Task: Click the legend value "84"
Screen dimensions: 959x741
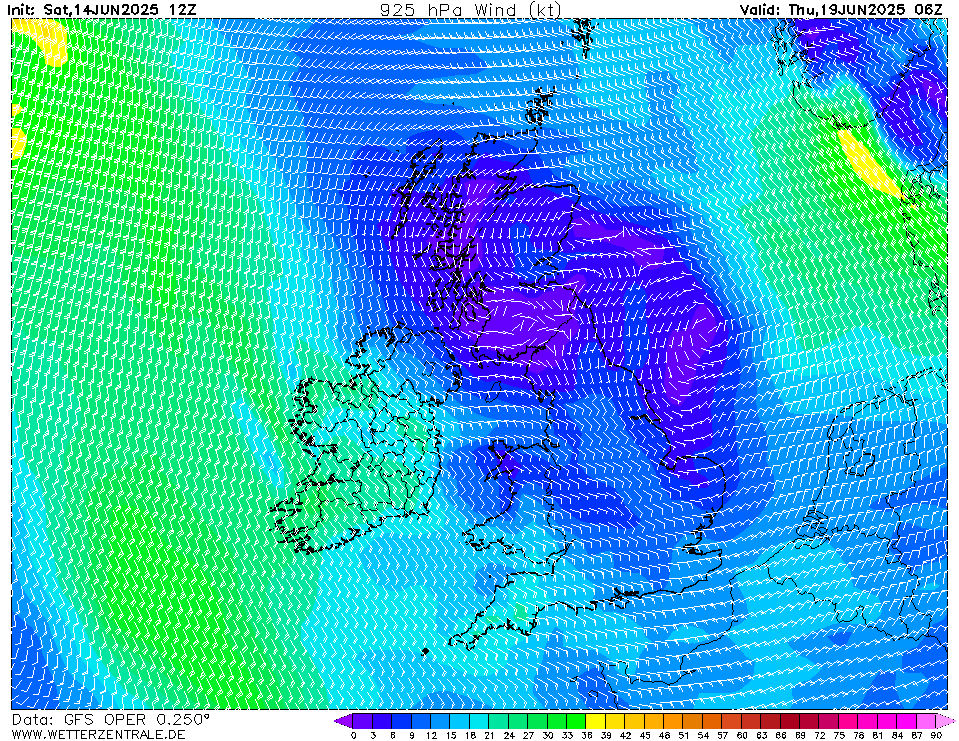Action: (x=897, y=735)
